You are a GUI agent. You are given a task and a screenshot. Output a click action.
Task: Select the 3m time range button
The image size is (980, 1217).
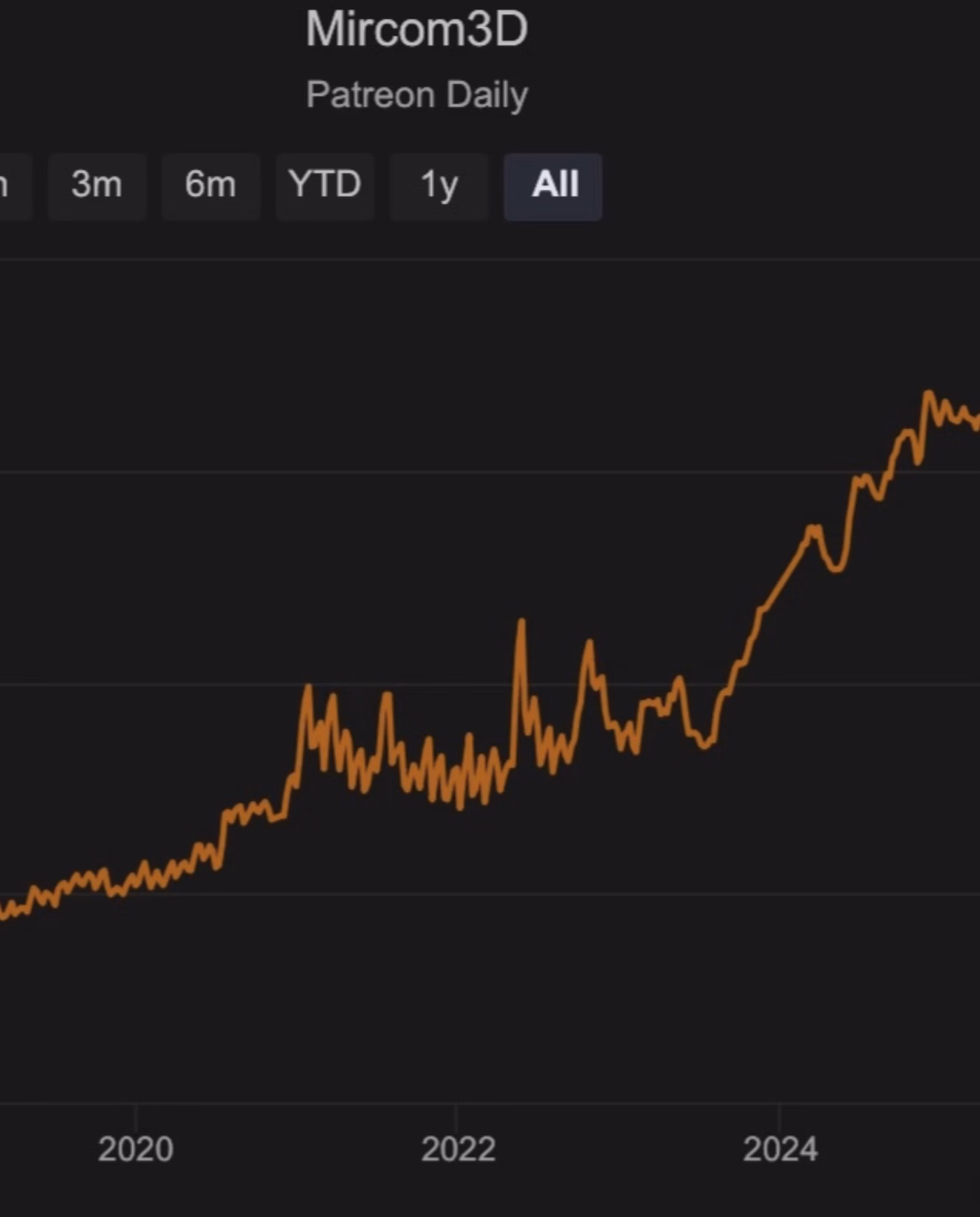[97, 186]
